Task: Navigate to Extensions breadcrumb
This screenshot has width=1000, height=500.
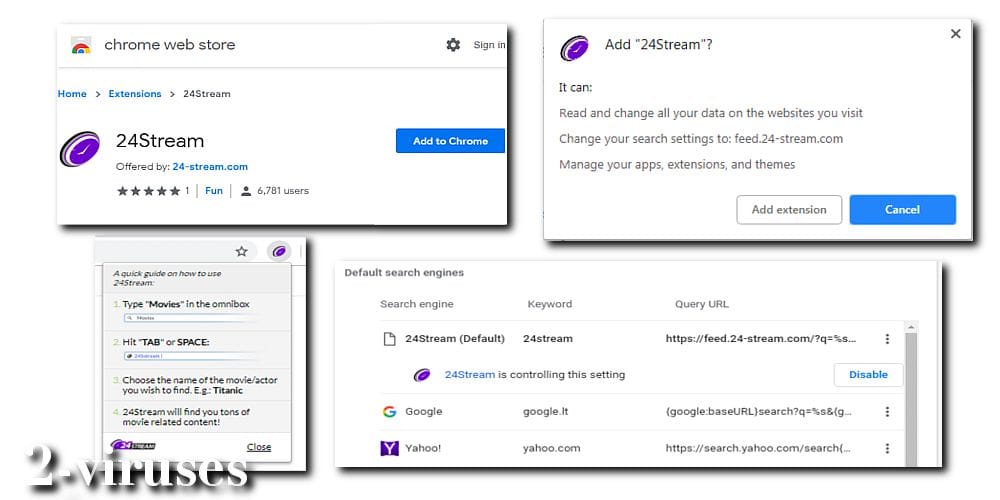Action: point(135,94)
